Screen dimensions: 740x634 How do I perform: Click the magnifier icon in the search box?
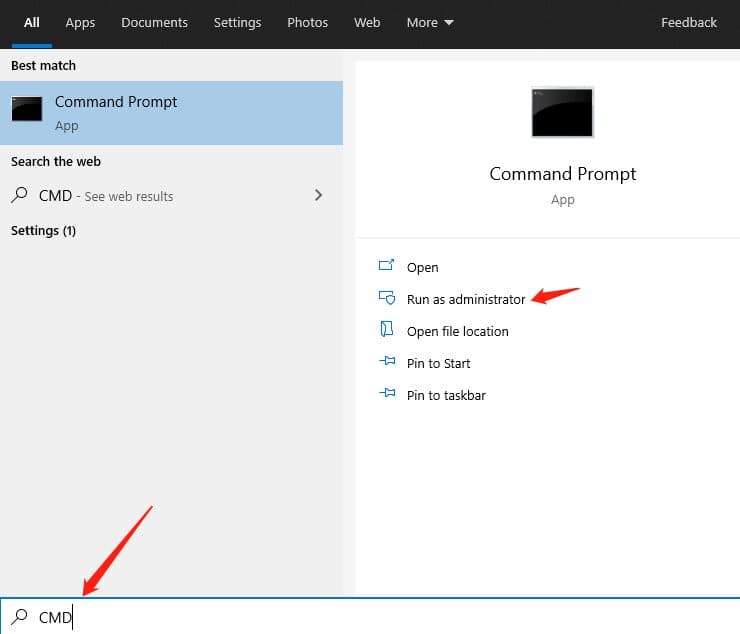(19, 616)
